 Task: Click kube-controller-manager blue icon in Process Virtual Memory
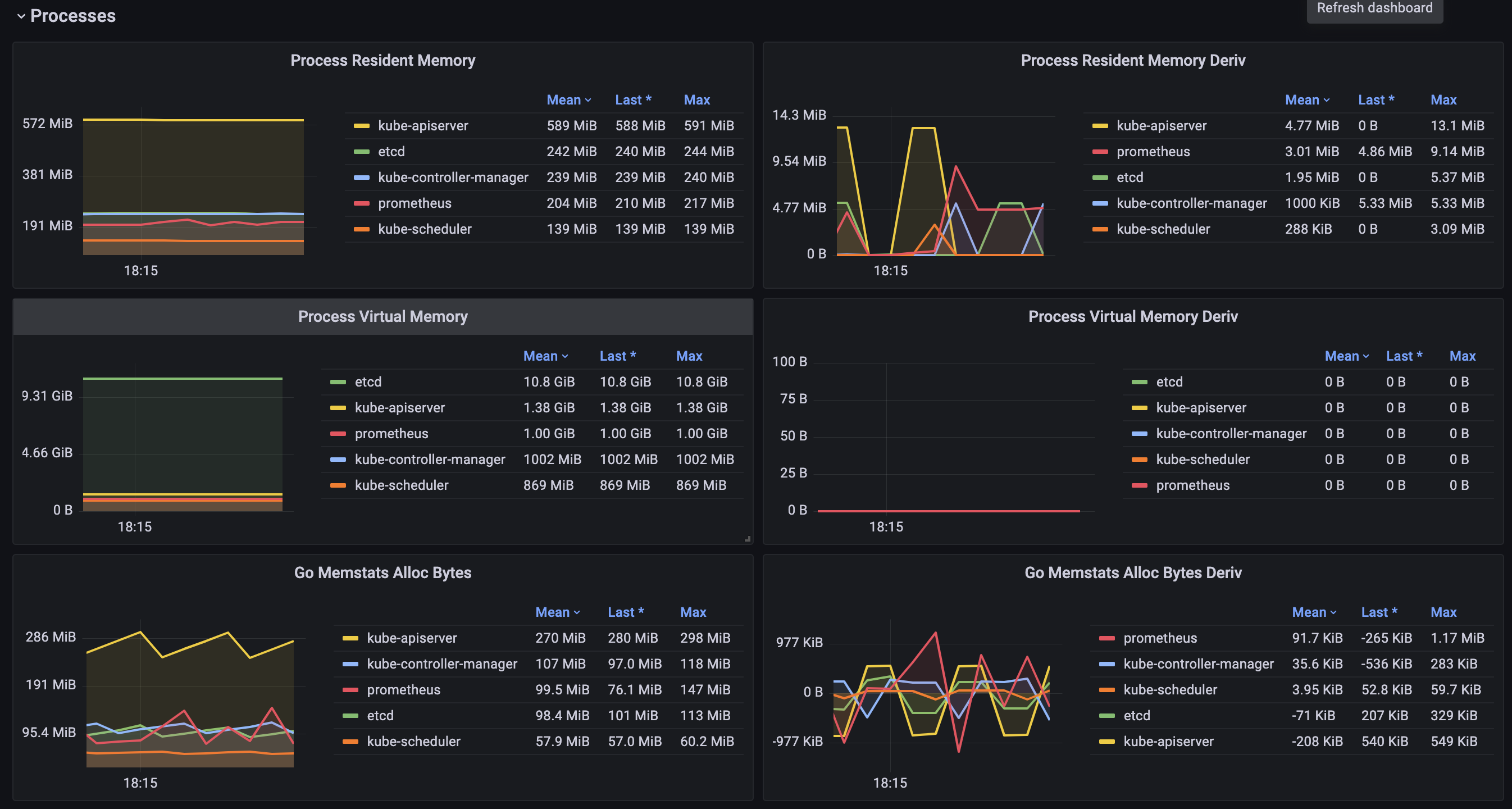click(x=338, y=459)
